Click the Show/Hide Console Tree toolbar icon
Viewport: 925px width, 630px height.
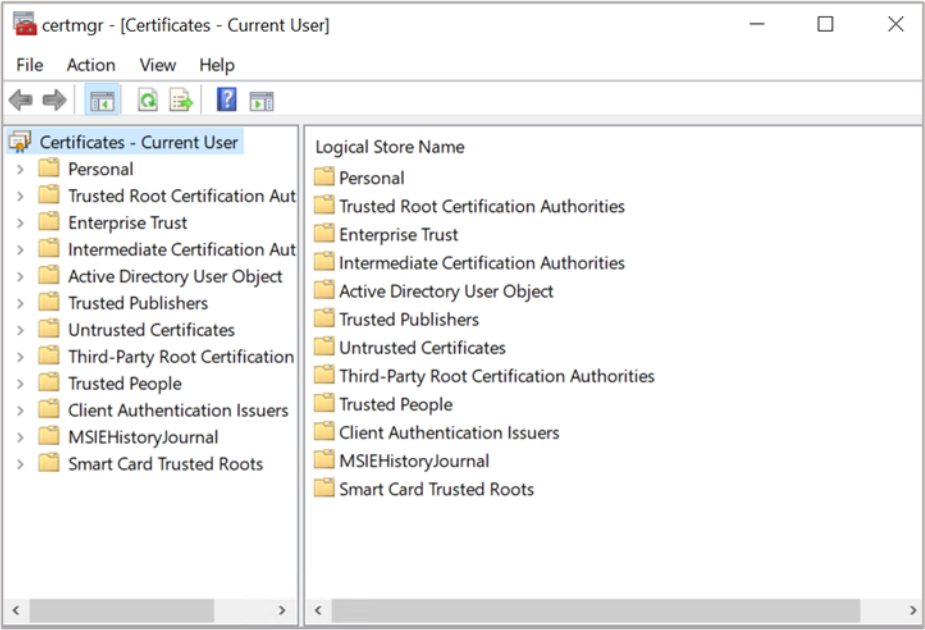tap(102, 100)
